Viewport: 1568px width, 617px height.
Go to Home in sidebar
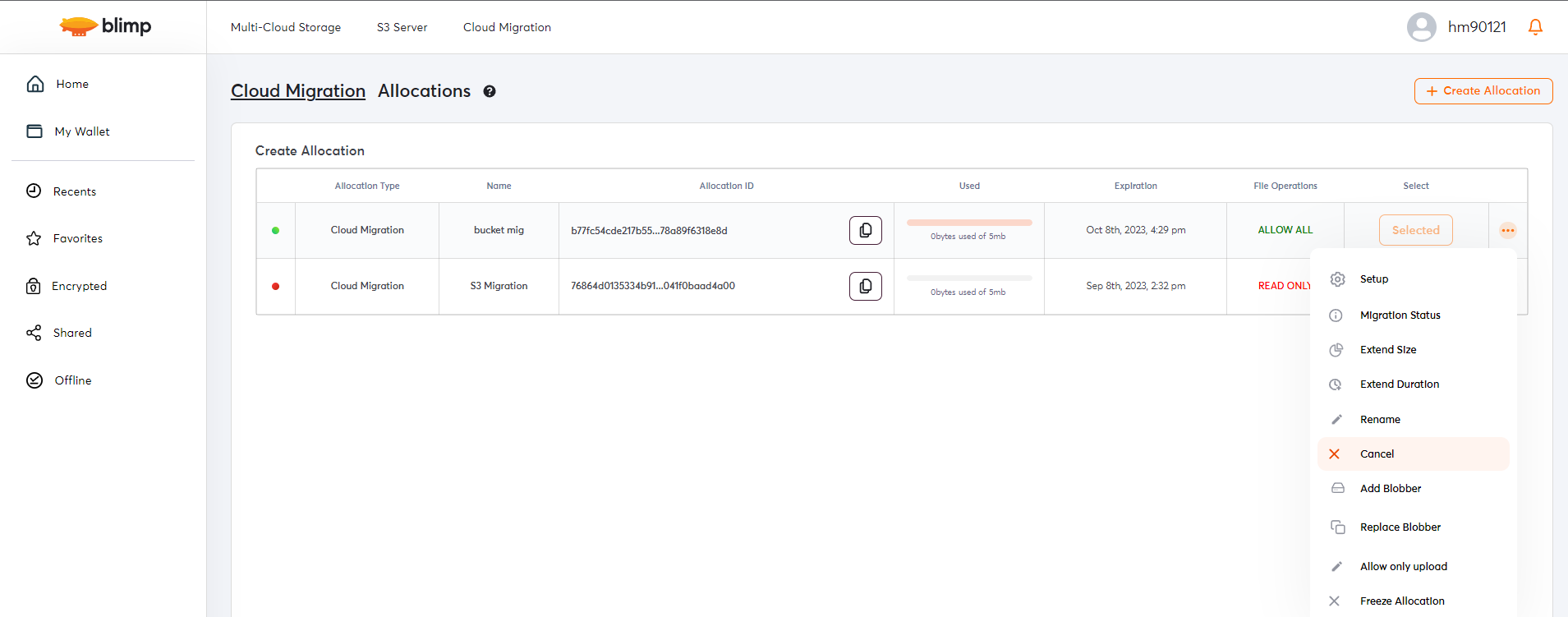pyautogui.click(x=71, y=84)
